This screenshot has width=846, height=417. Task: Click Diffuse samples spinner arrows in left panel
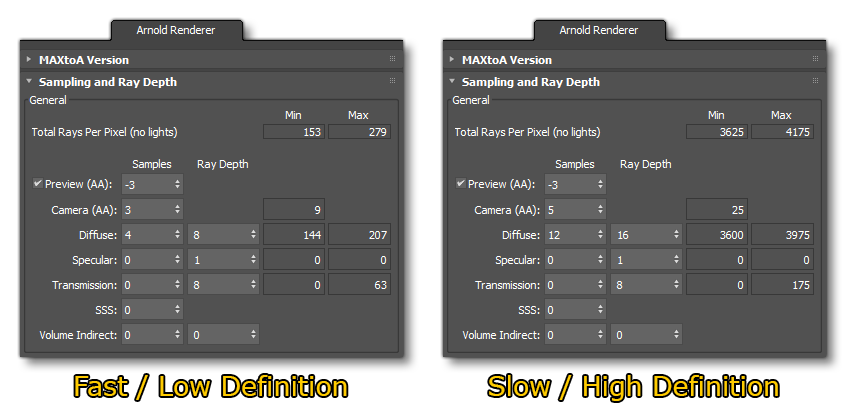pyautogui.click(x=177, y=236)
